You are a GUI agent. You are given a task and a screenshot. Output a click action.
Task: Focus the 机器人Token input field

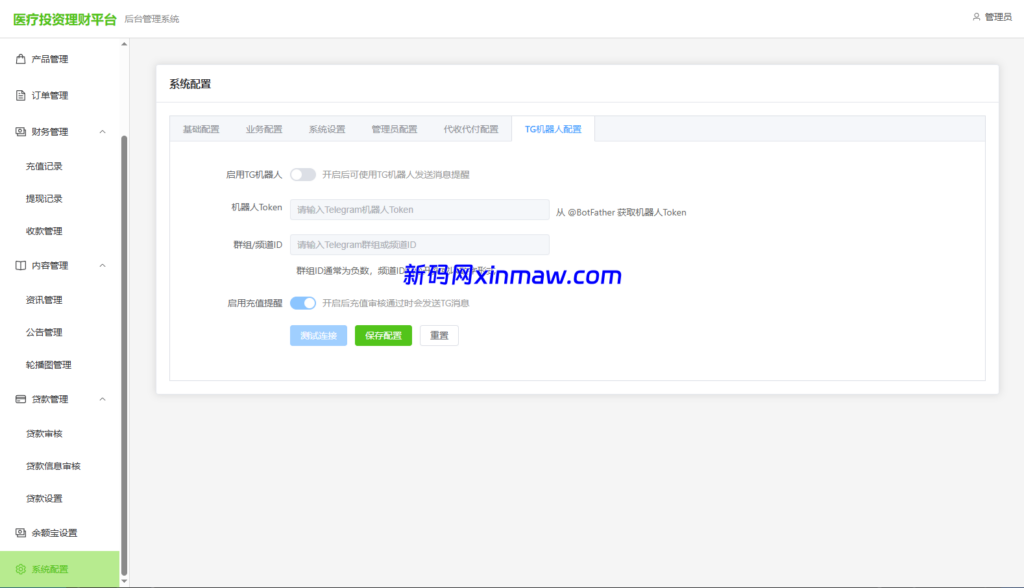point(419,210)
